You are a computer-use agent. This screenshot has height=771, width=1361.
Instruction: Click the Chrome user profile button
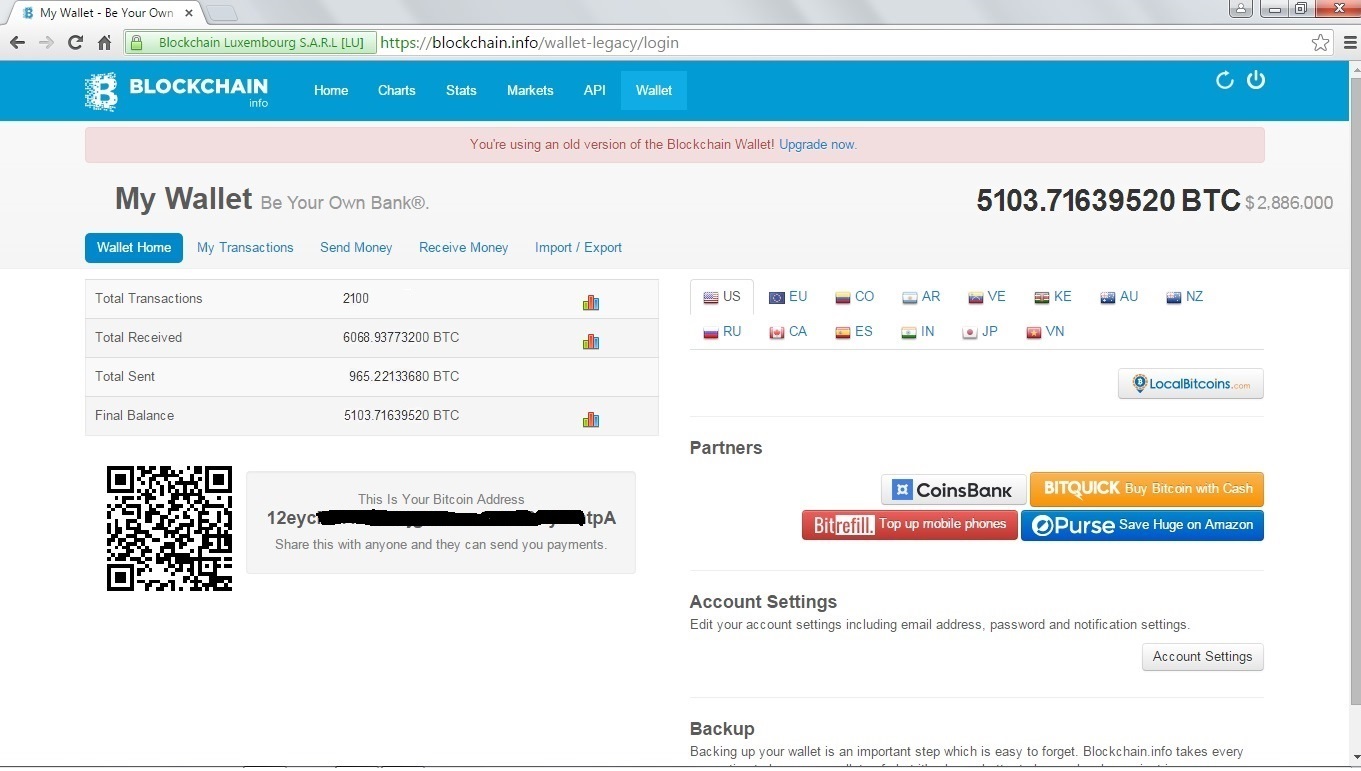1240,9
